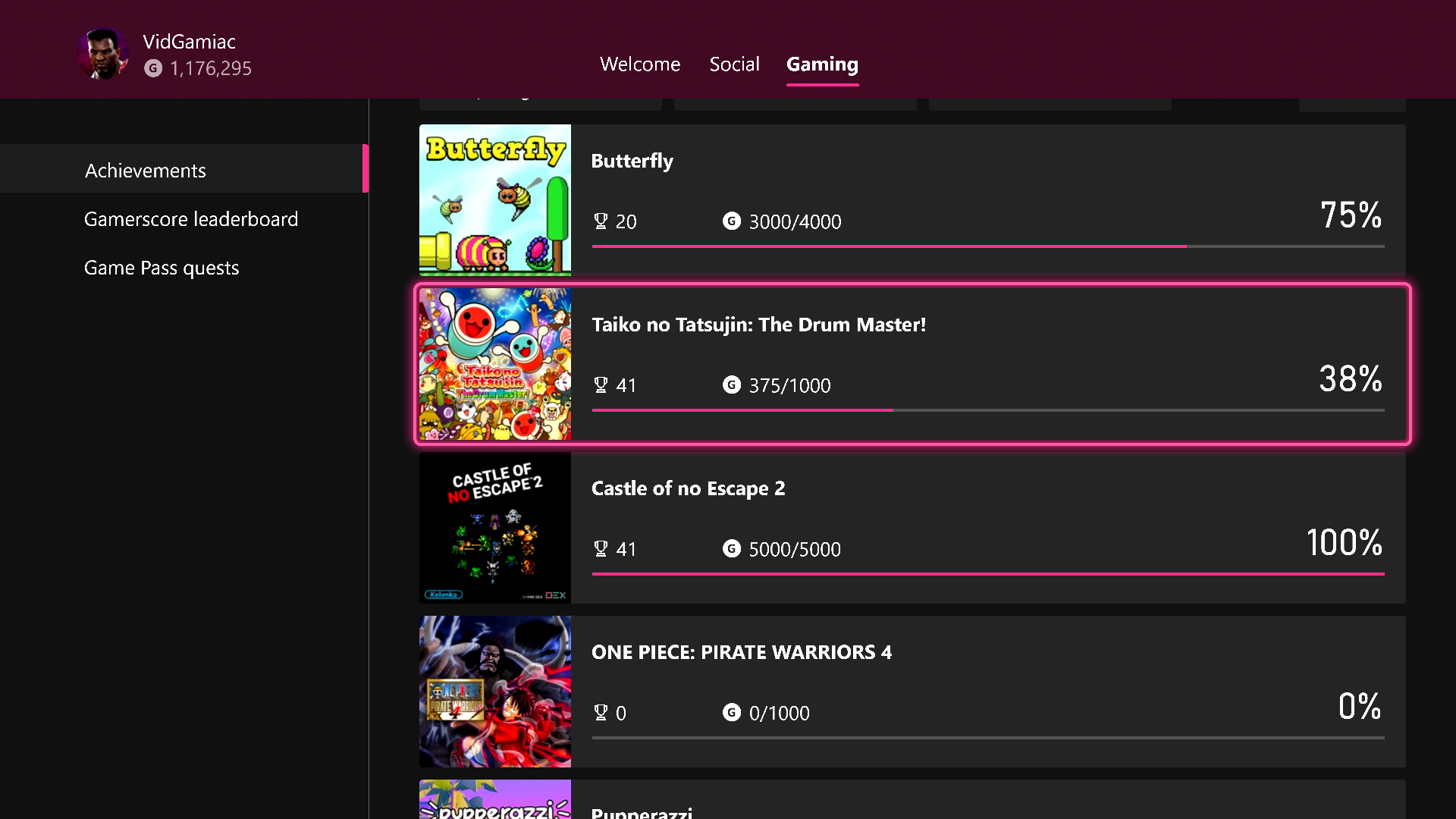Click the 38% completion value
Viewport: 1456px width, 819px height.
[1351, 379]
